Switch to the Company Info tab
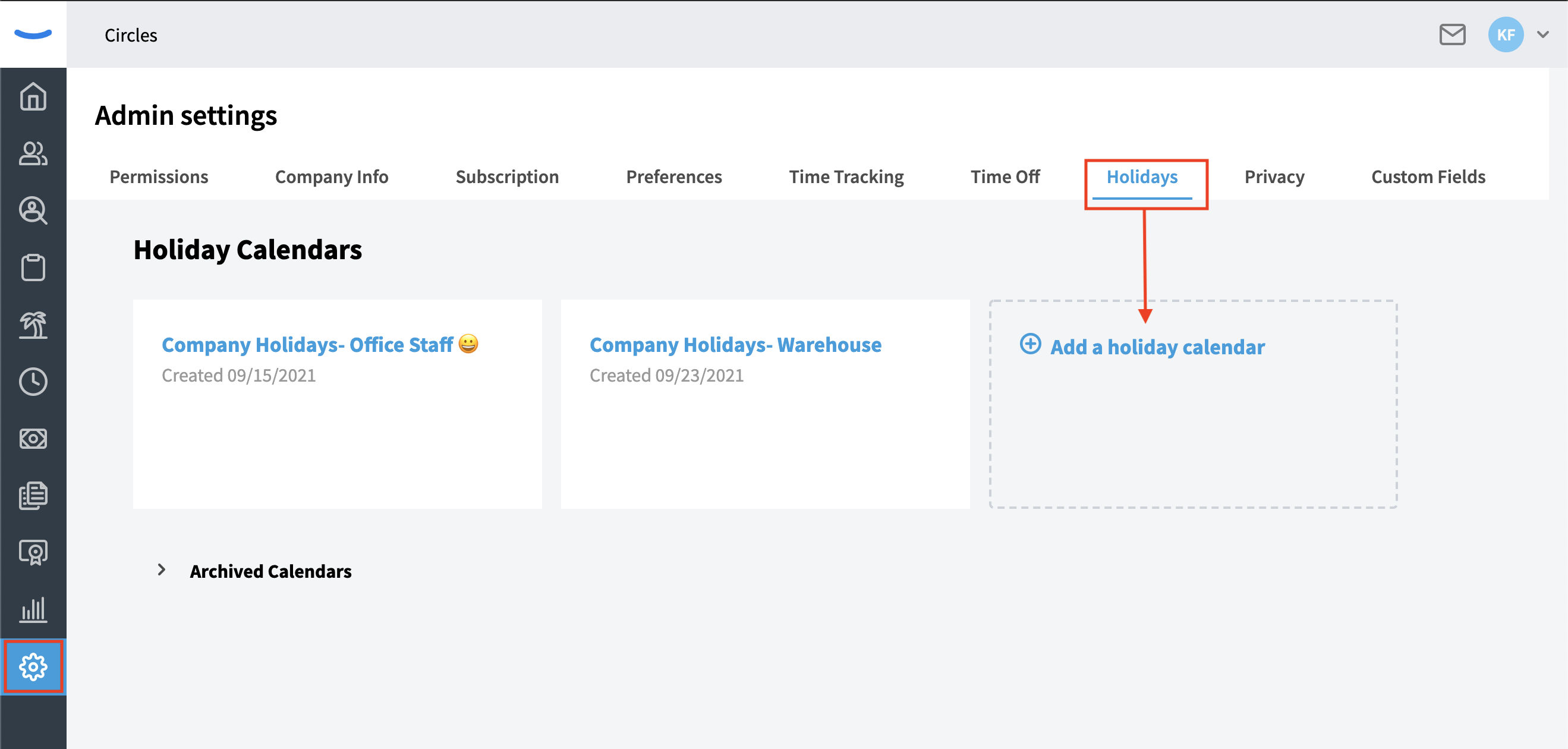This screenshot has height=749, width=1568. coord(332,177)
